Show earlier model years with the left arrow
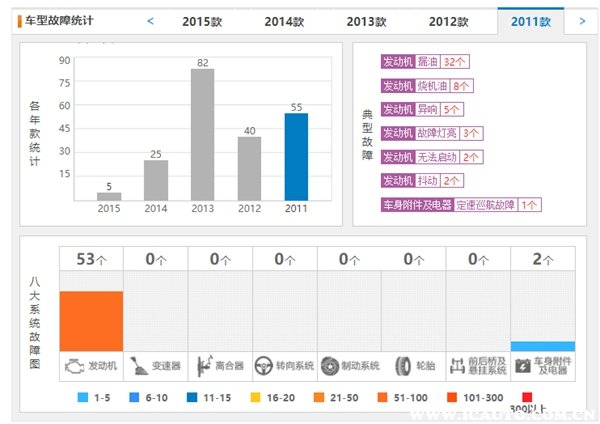 click(x=150, y=21)
